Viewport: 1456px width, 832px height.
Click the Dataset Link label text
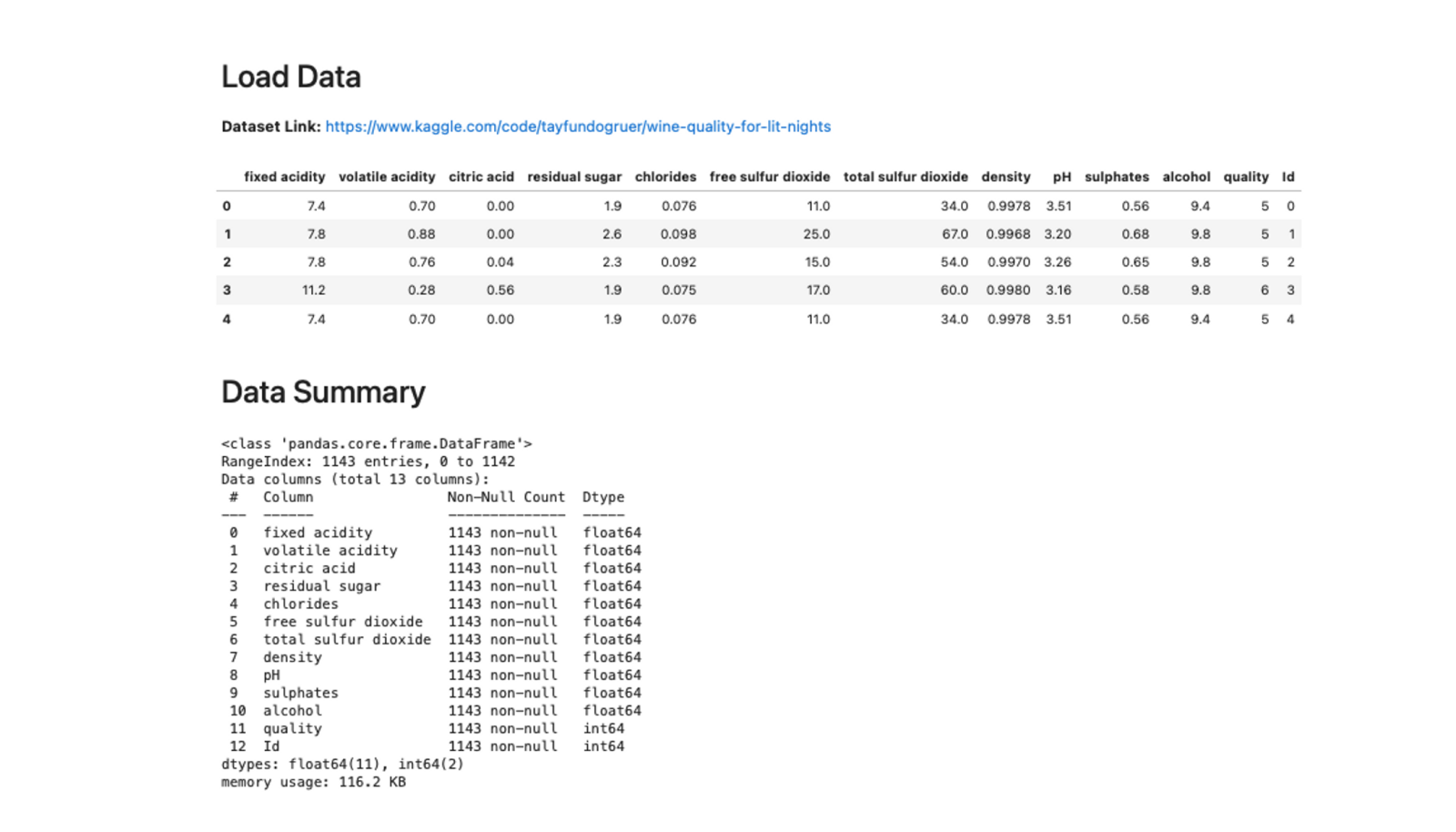tap(271, 127)
